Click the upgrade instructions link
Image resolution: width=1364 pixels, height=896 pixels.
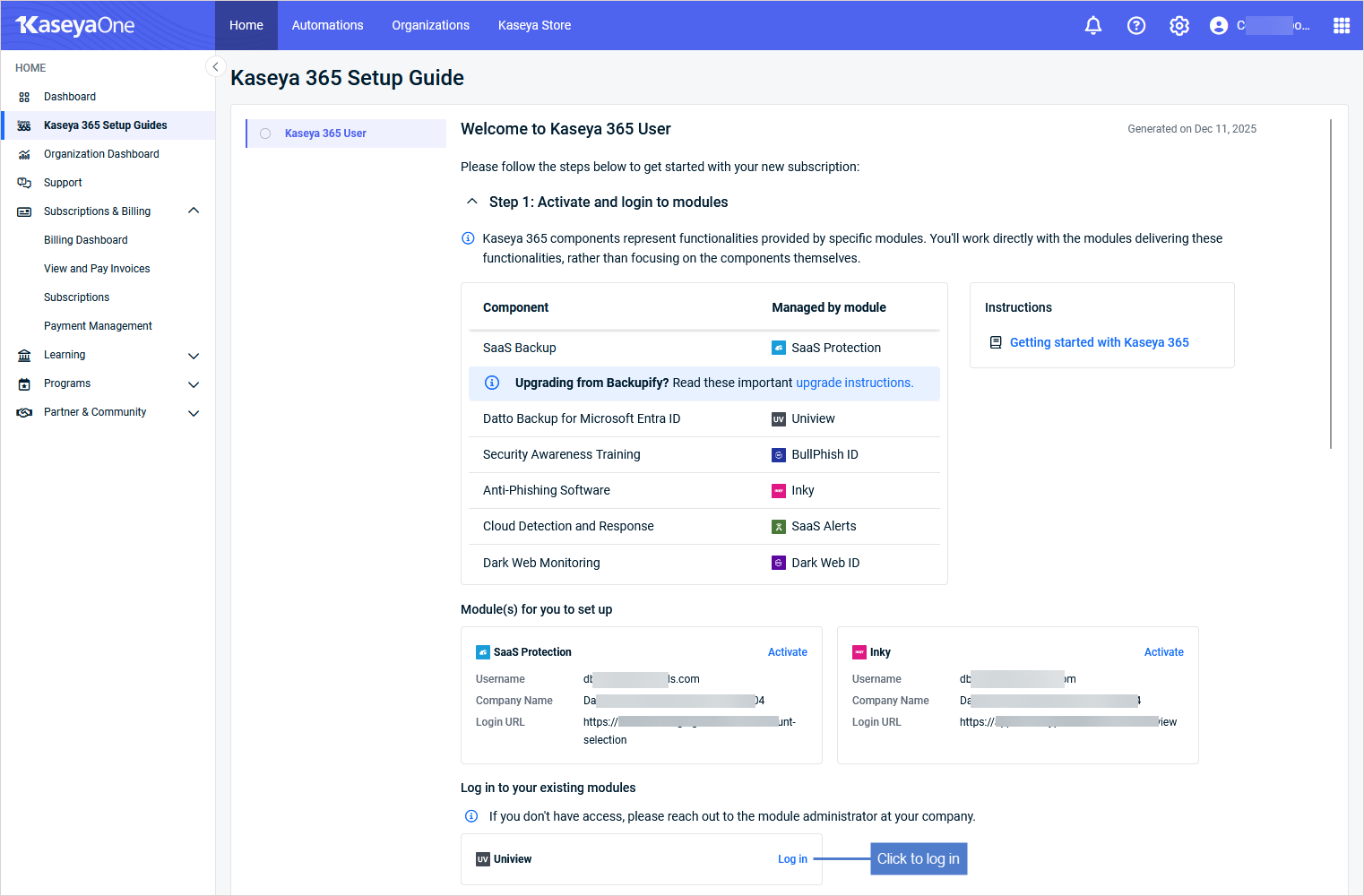click(x=854, y=383)
